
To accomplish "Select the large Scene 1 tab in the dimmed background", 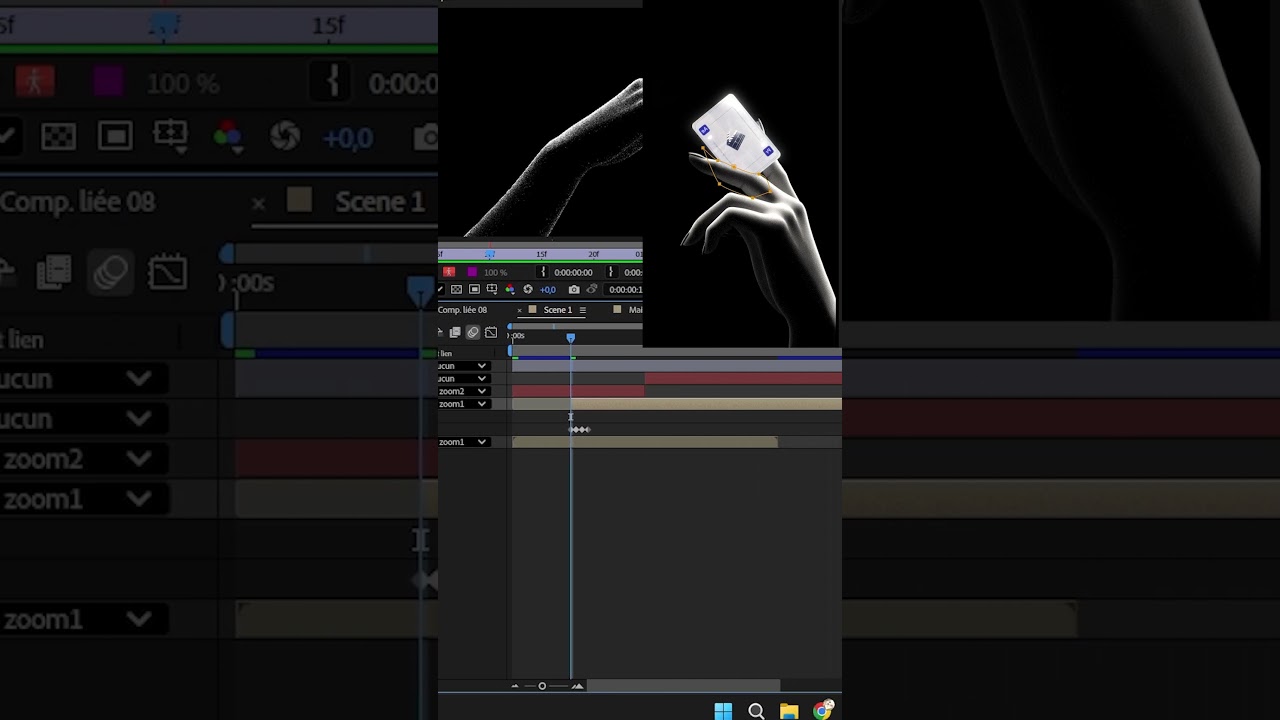I will [x=380, y=202].
